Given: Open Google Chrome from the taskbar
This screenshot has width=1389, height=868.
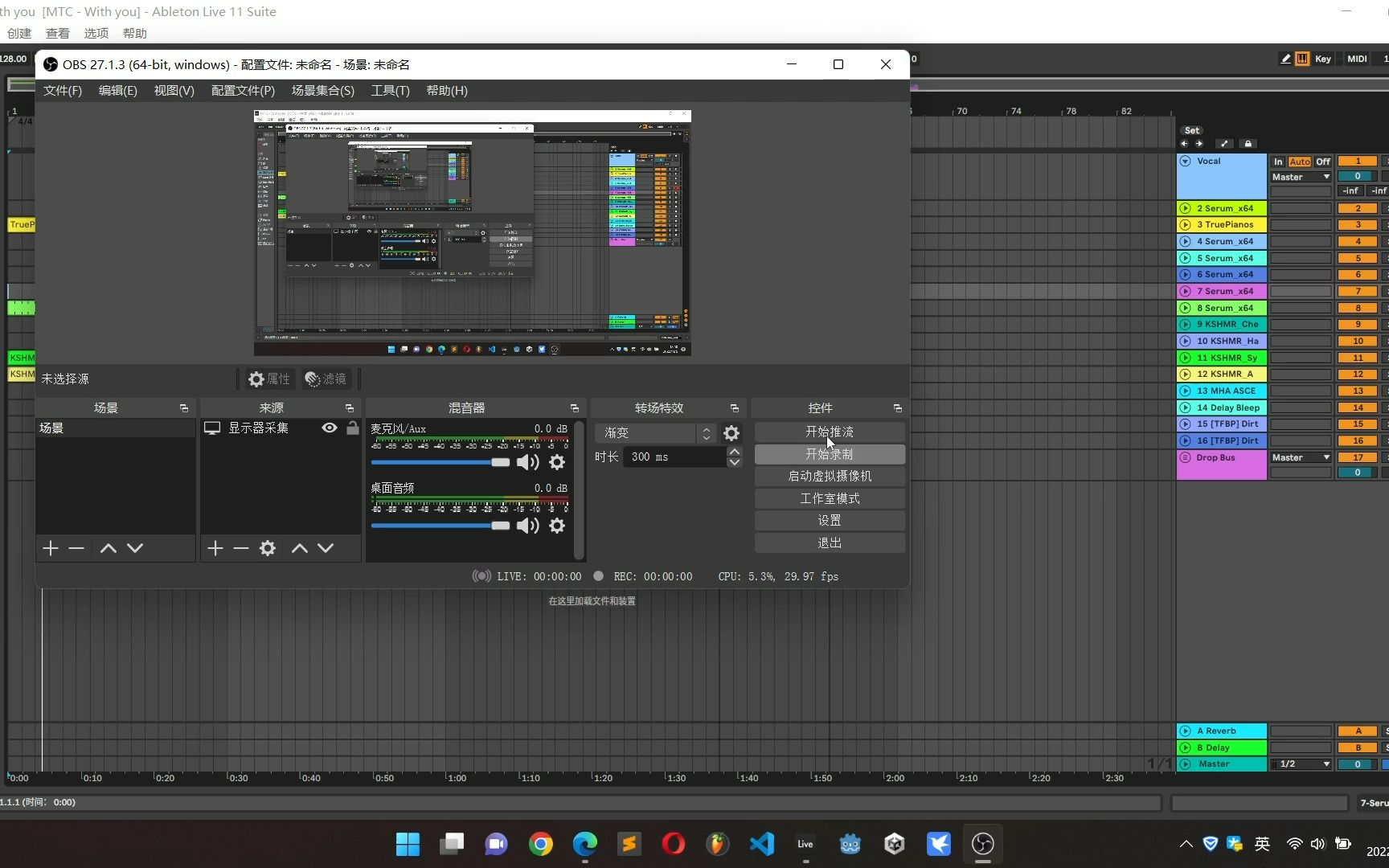Looking at the screenshot, I should (x=541, y=844).
